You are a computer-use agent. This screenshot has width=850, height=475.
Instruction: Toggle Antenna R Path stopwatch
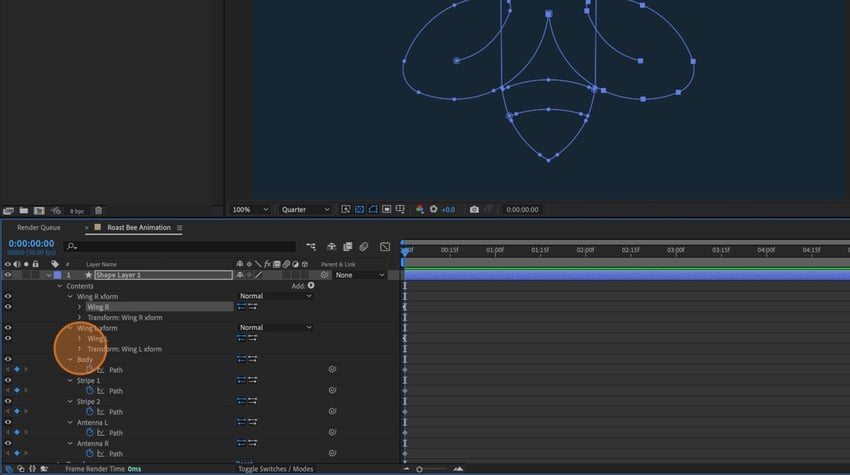(x=90, y=453)
